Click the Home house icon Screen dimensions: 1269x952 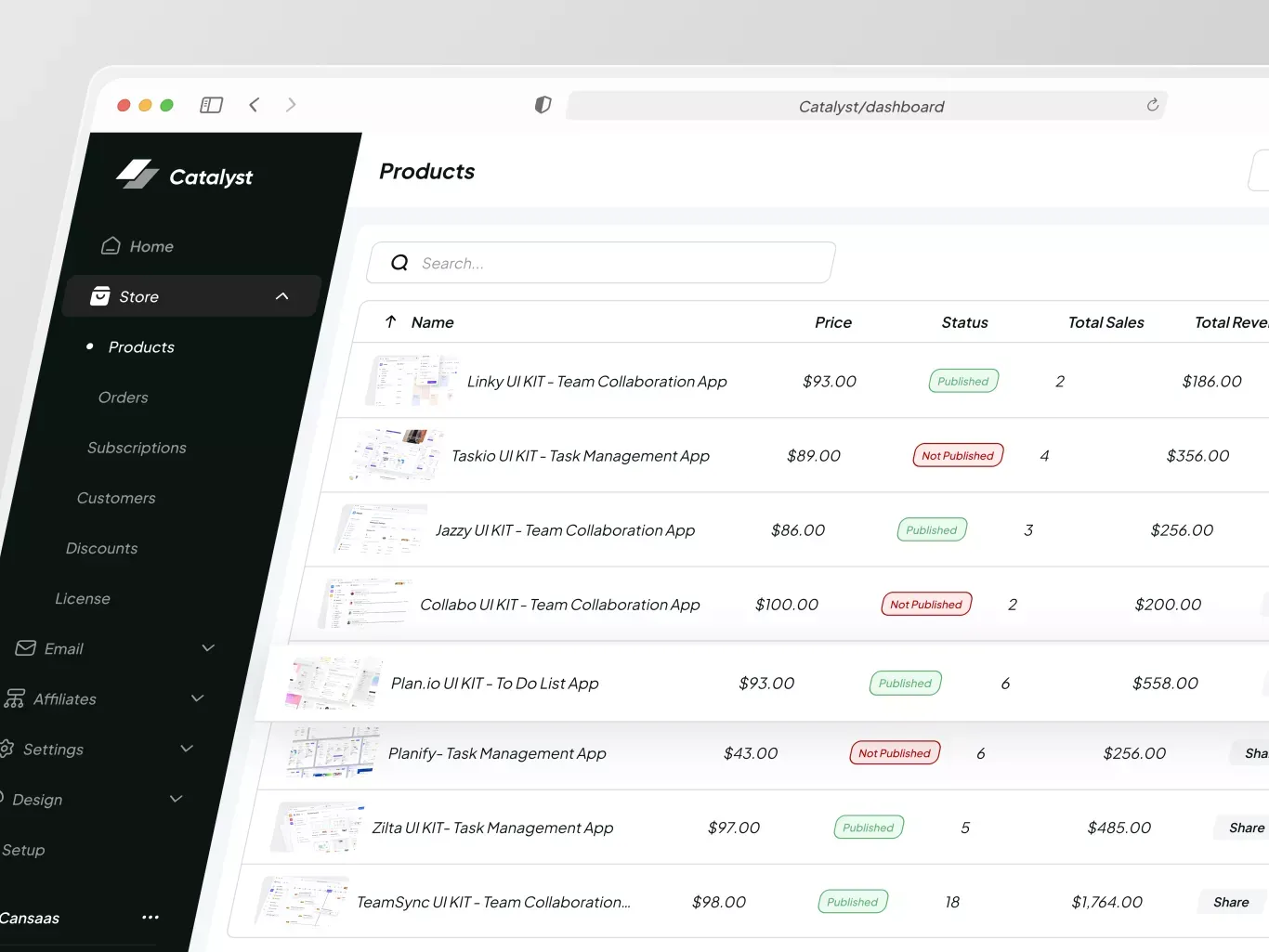click(111, 246)
